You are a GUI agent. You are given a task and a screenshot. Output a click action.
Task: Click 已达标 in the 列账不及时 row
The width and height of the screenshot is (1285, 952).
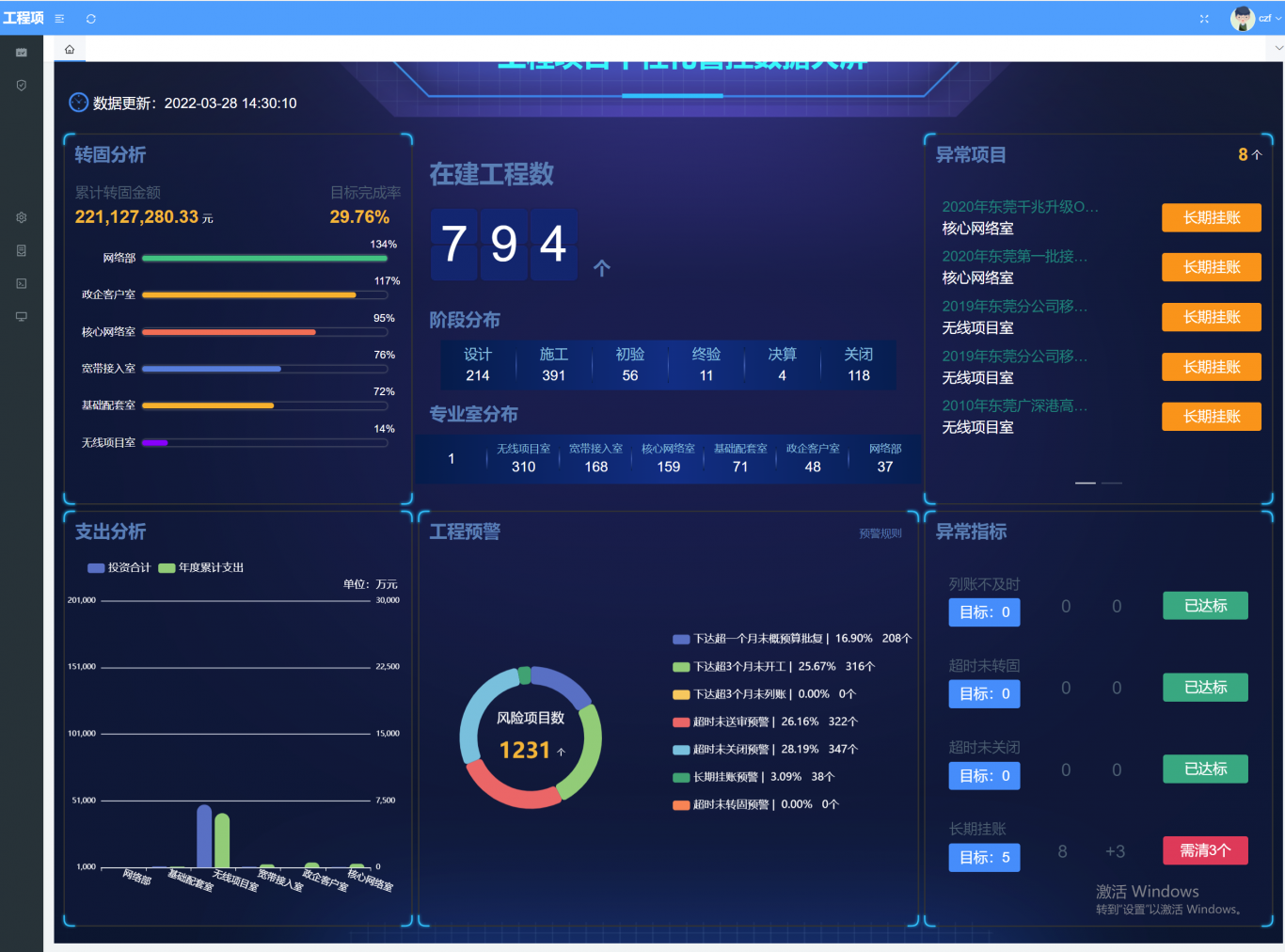coord(1205,605)
